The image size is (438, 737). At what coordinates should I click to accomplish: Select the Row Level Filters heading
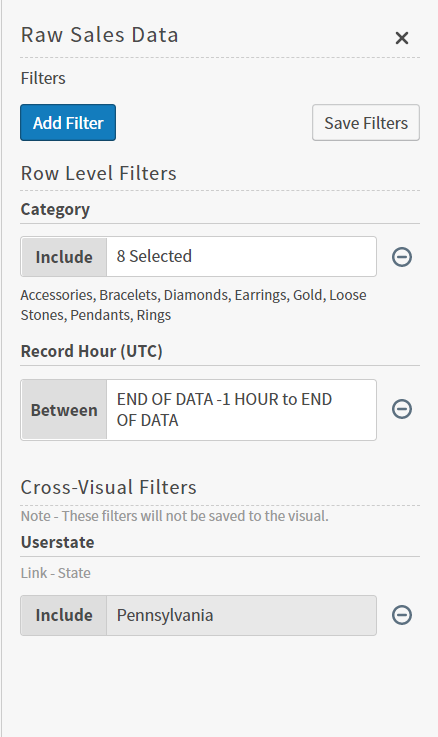[99, 173]
